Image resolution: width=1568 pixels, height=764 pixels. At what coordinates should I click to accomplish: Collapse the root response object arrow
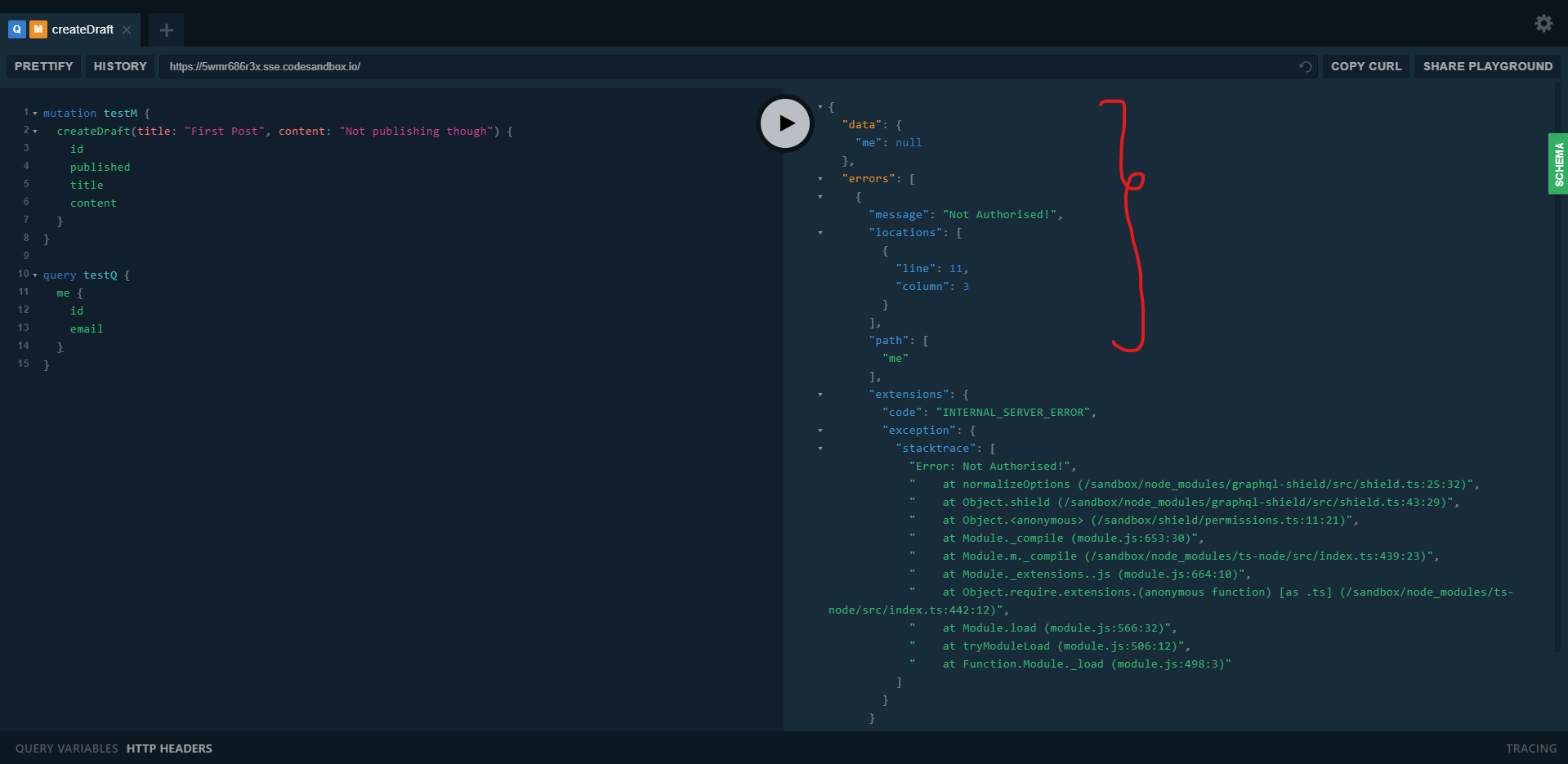820,107
